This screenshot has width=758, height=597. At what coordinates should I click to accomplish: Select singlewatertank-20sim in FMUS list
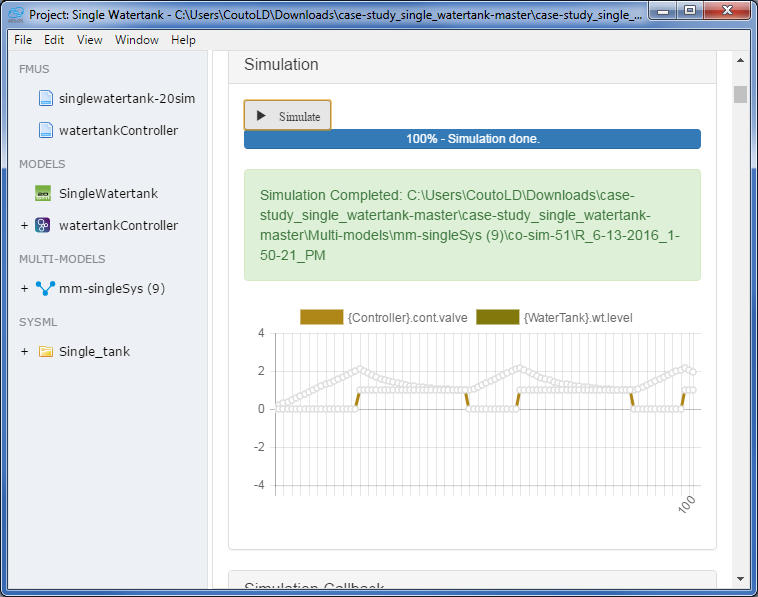pyautogui.click(x=127, y=98)
